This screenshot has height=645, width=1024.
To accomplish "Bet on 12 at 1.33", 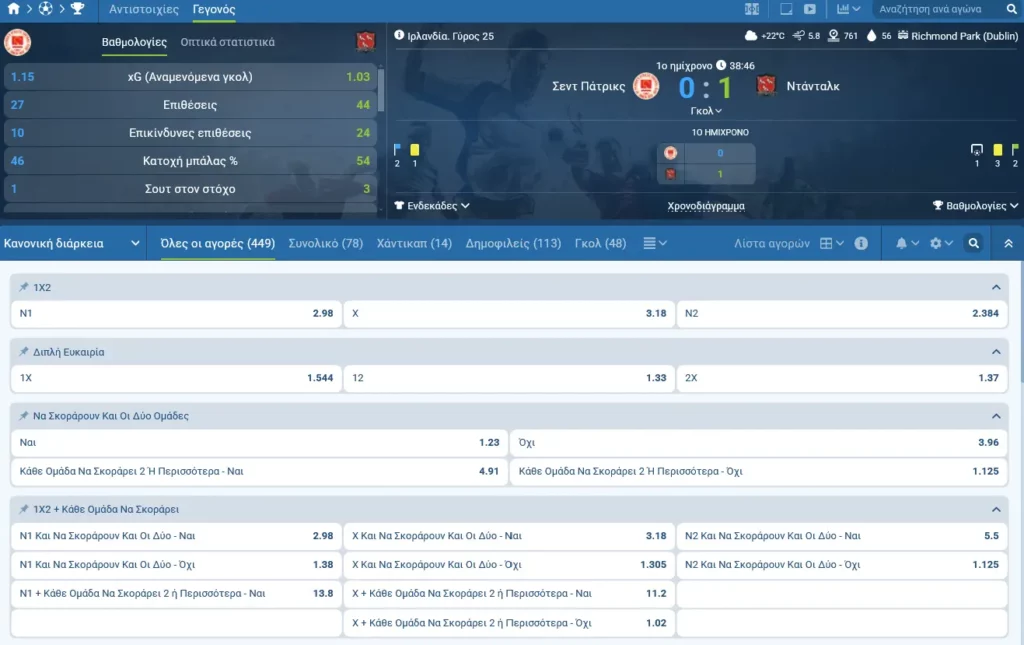I will 509,378.
